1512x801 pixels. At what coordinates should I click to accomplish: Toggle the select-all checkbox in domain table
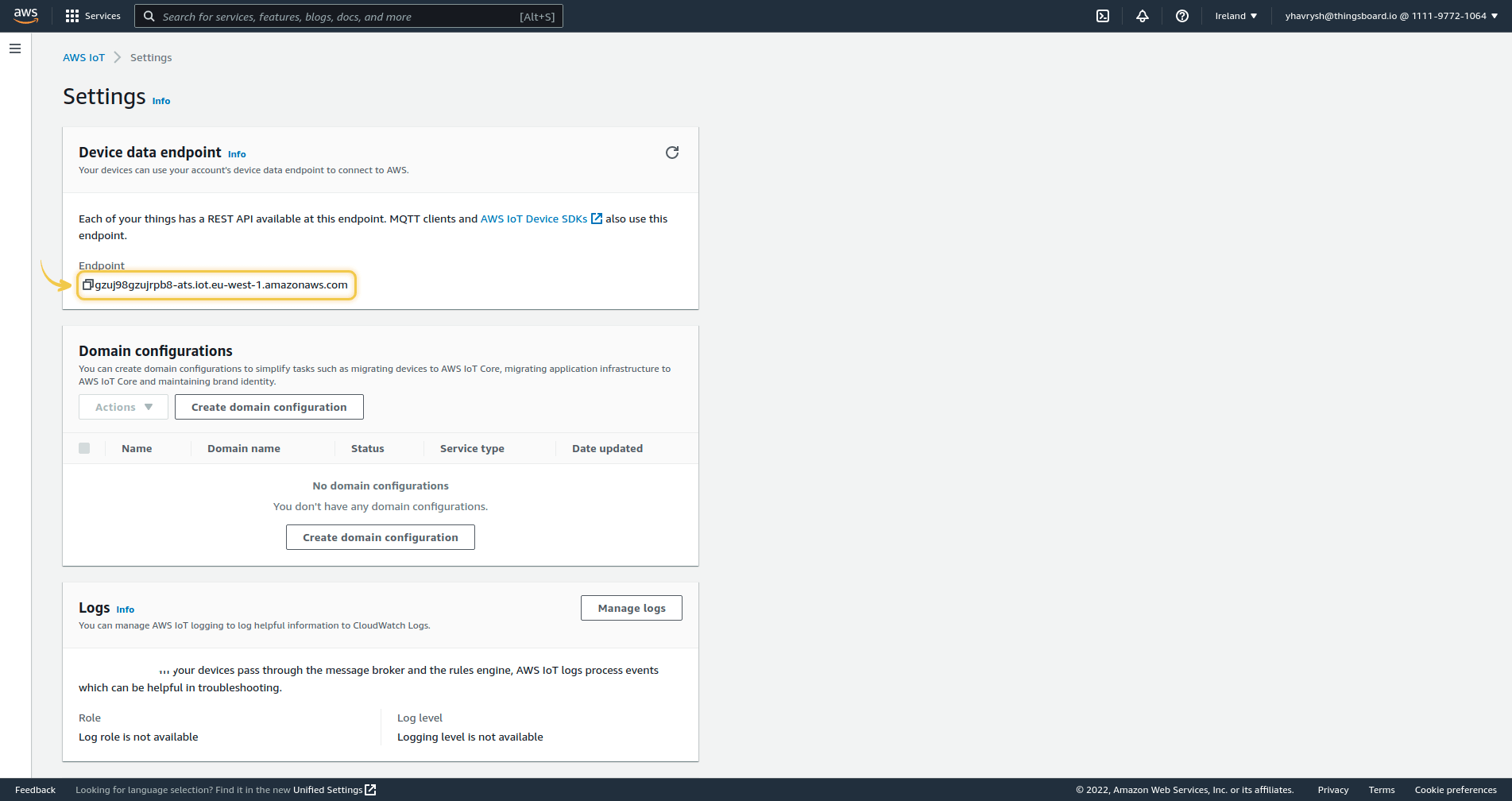click(x=84, y=448)
